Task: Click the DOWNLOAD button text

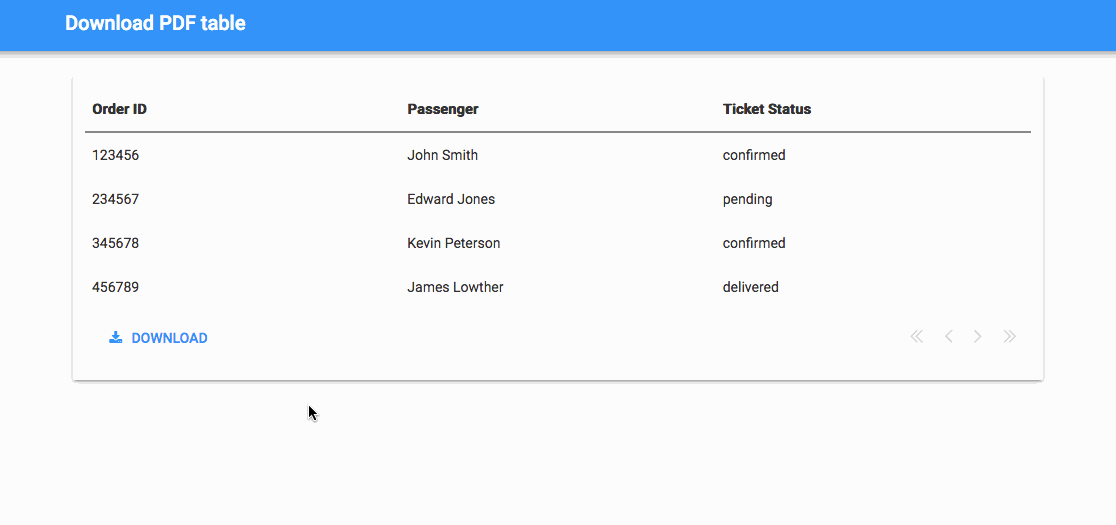Action: pos(169,339)
